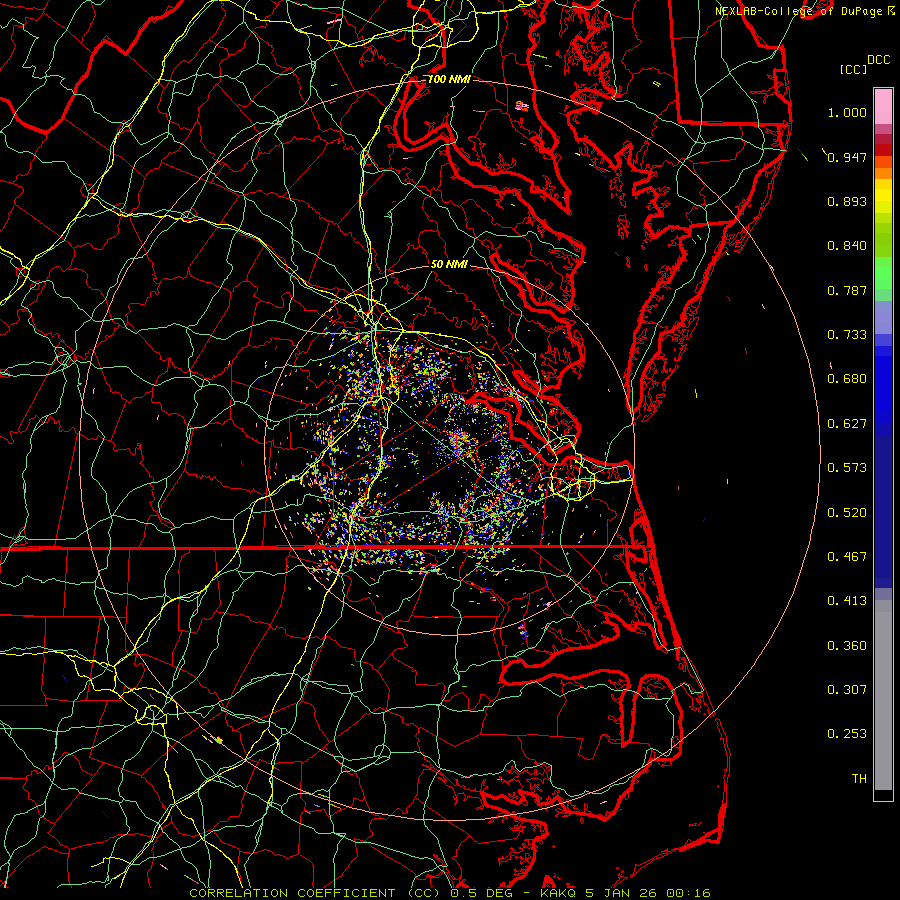Click the 0.413 scale label

pyautogui.click(x=847, y=601)
